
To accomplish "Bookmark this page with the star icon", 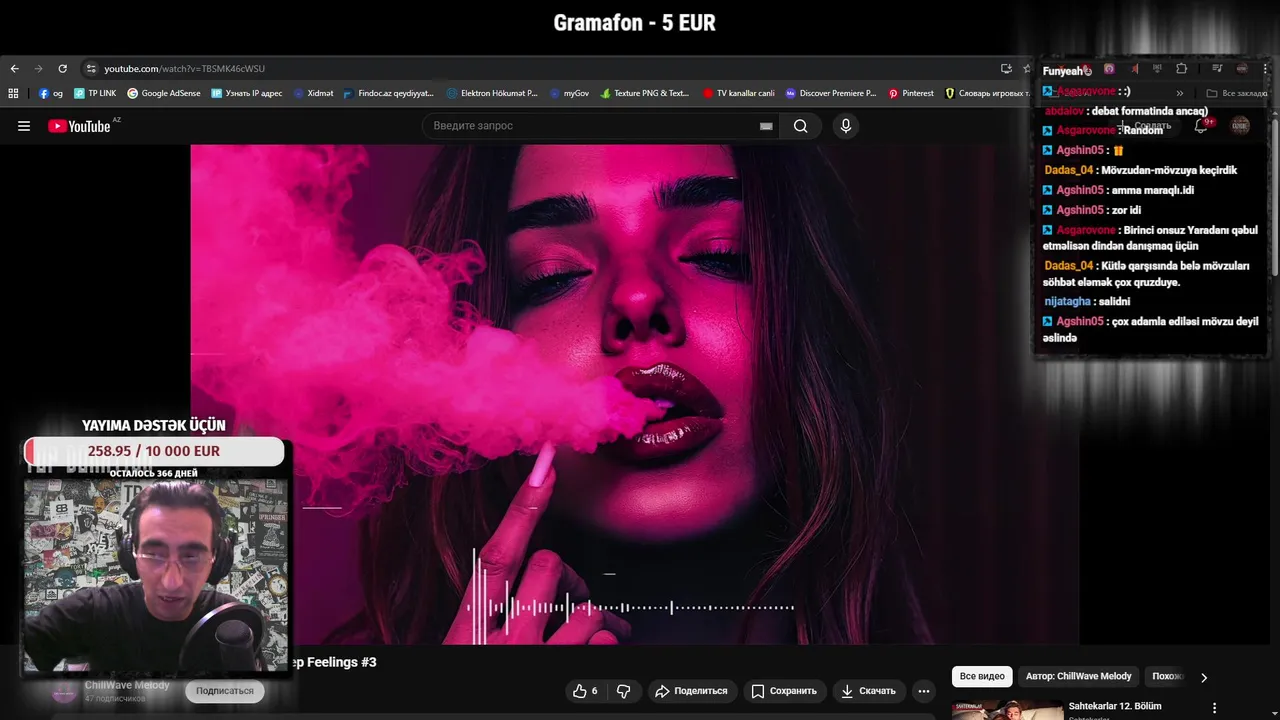I will (1027, 69).
